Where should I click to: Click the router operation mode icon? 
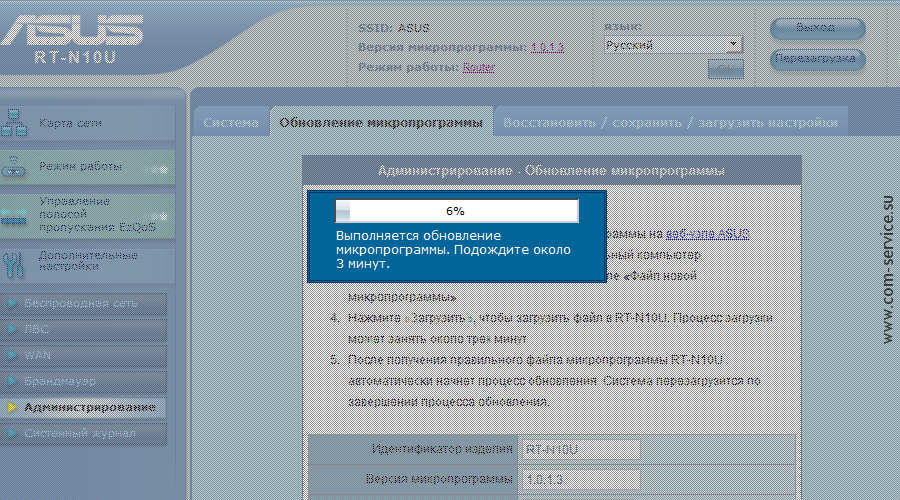pyautogui.click(x=13, y=166)
